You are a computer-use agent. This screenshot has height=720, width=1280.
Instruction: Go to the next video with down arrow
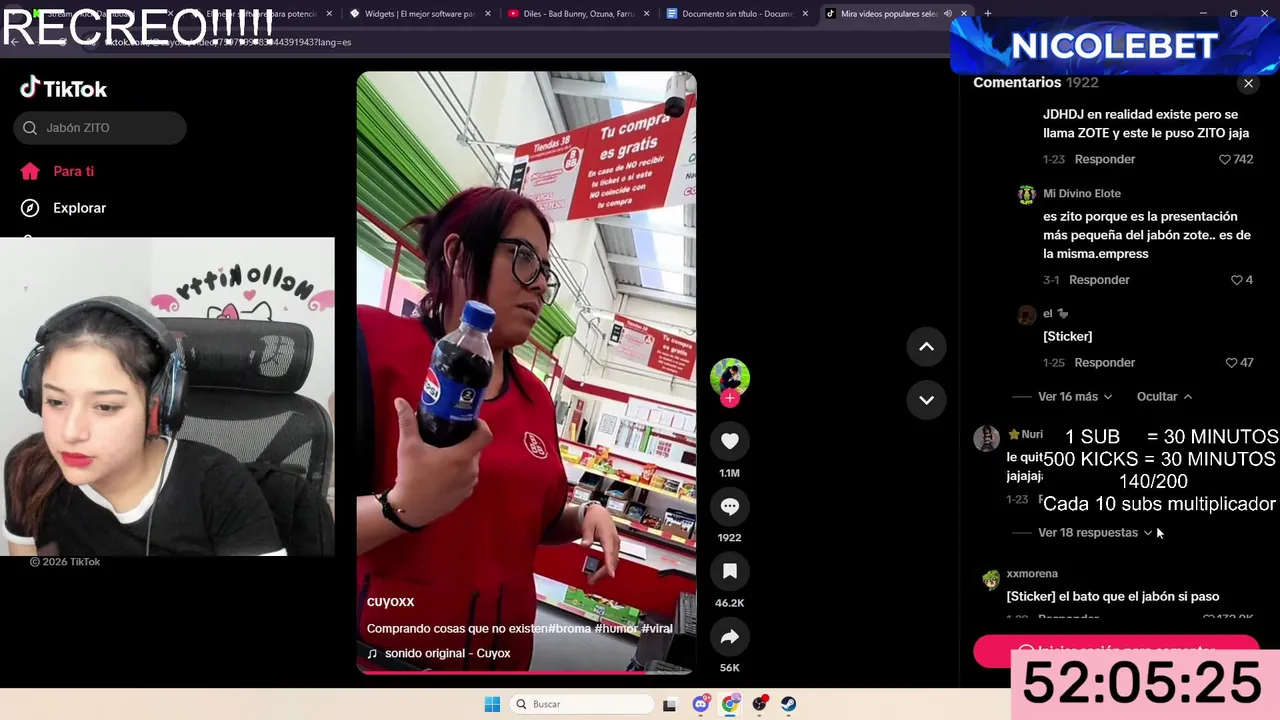[926, 400]
